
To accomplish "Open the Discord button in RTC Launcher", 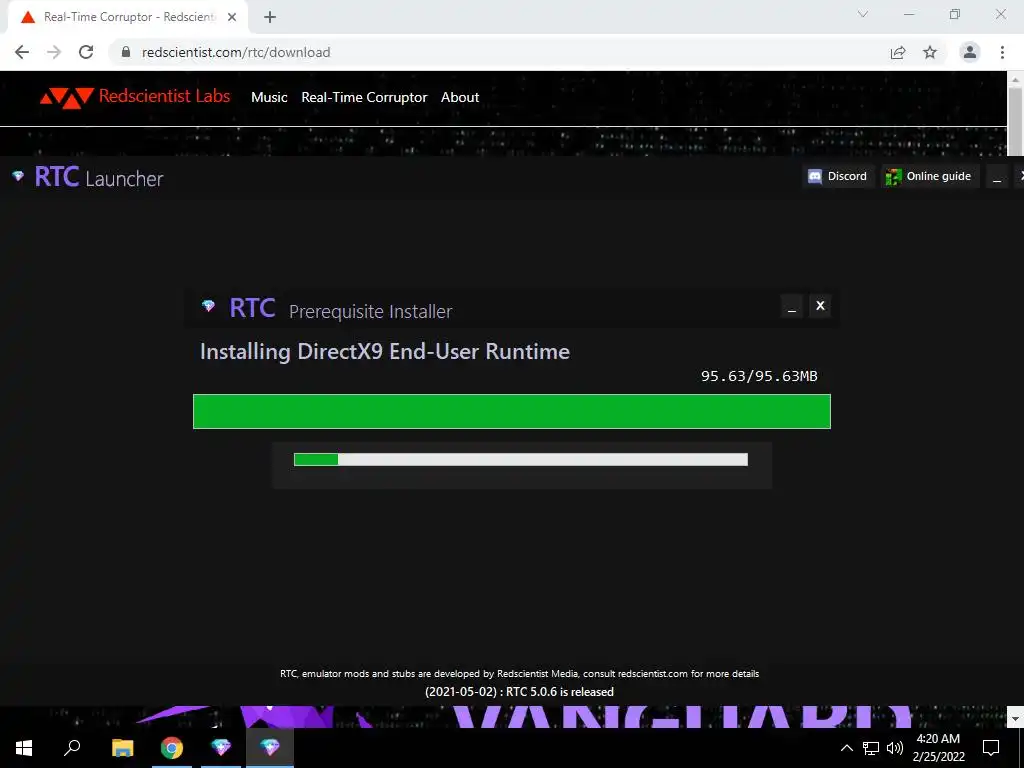I will (838, 176).
